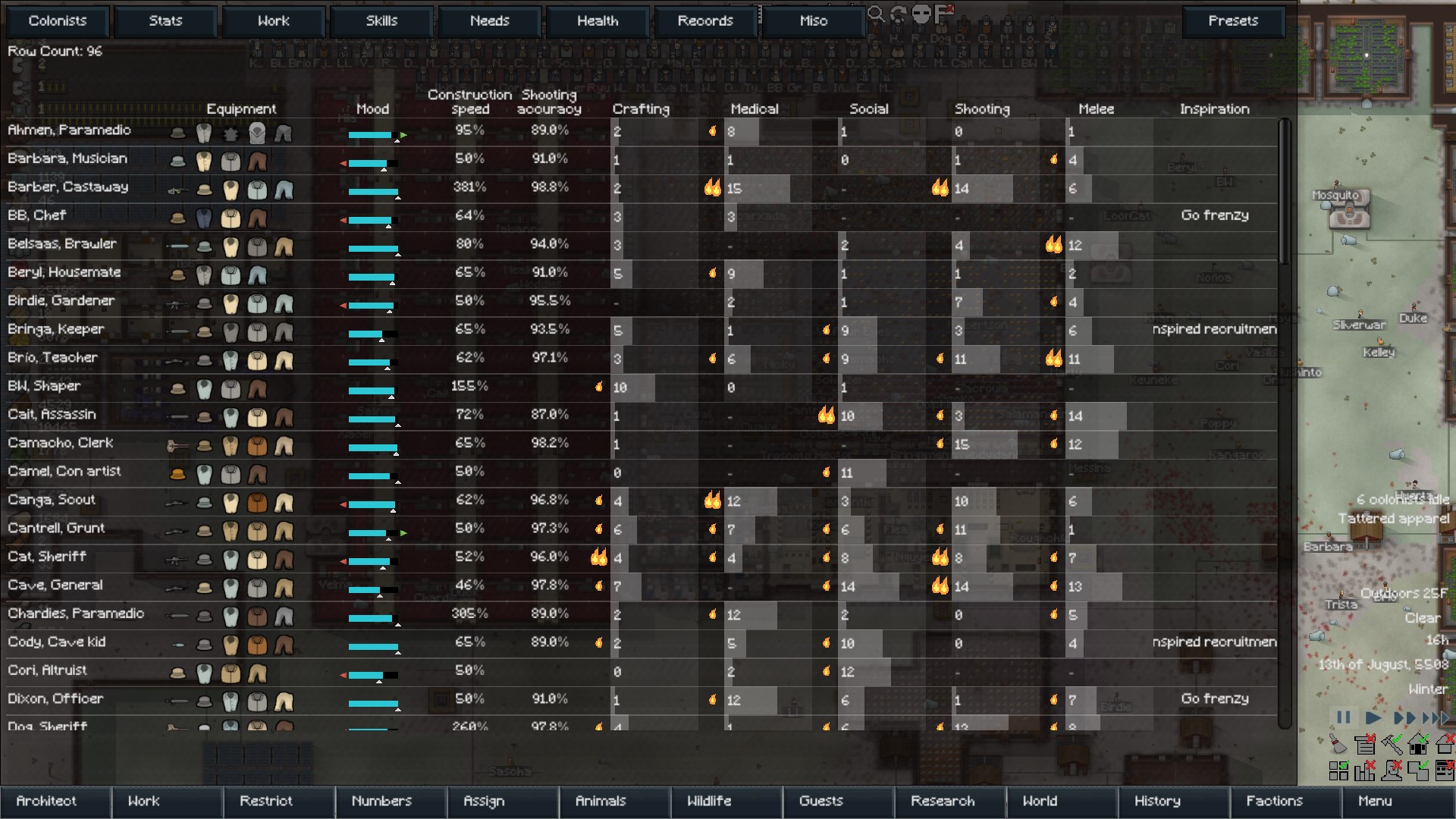Image resolution: width=1456 pixels, height=819 pixels.
Task: Toggle the colonist head icon with red X
Action: (1392, 770)
